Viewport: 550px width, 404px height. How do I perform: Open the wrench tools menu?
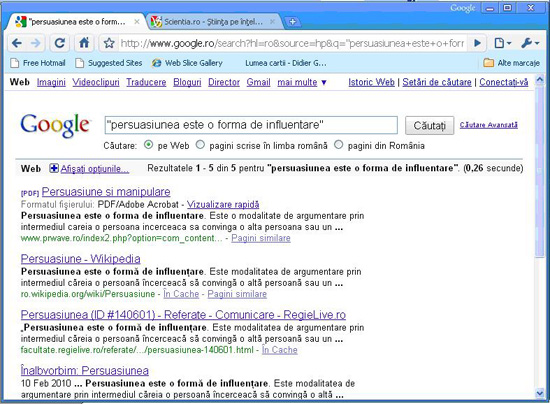(x=529, y=43)
